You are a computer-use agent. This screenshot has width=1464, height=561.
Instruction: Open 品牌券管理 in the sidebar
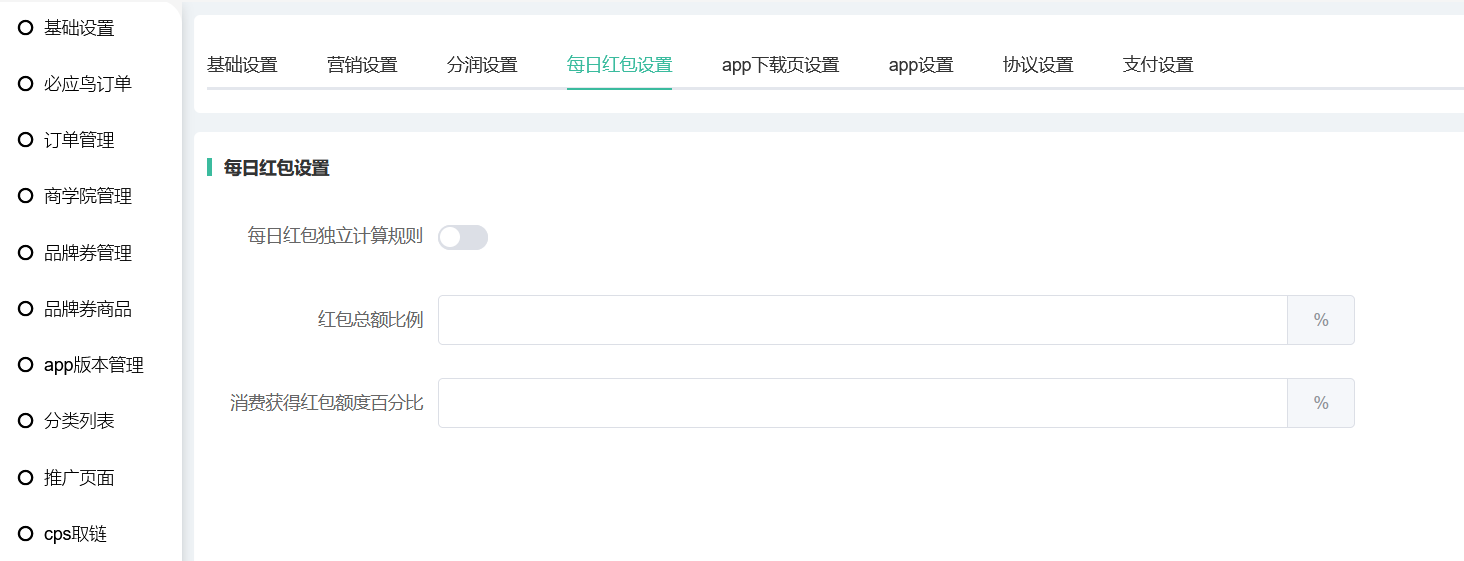(90, 253)
